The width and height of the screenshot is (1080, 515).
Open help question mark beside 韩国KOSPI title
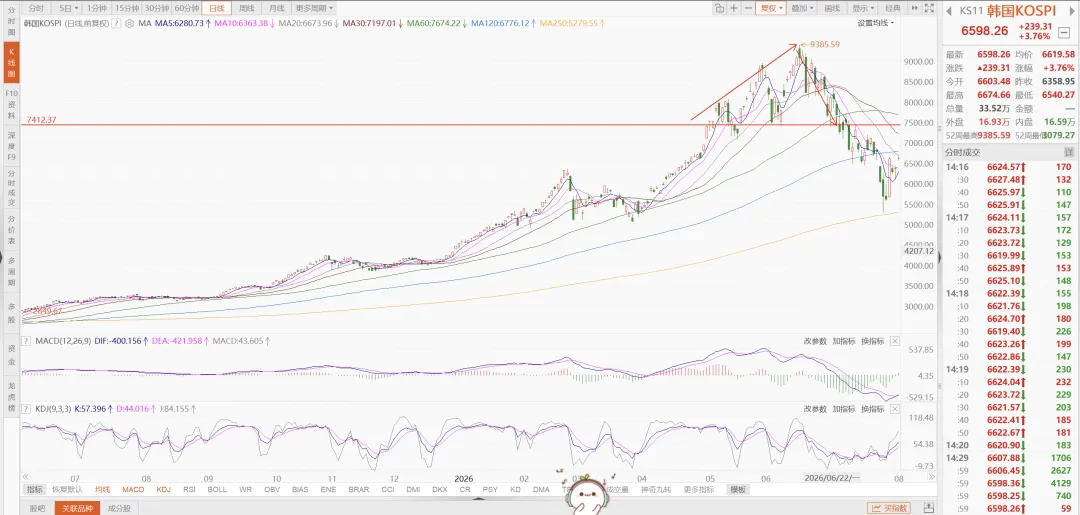click(x=116, y=23)
